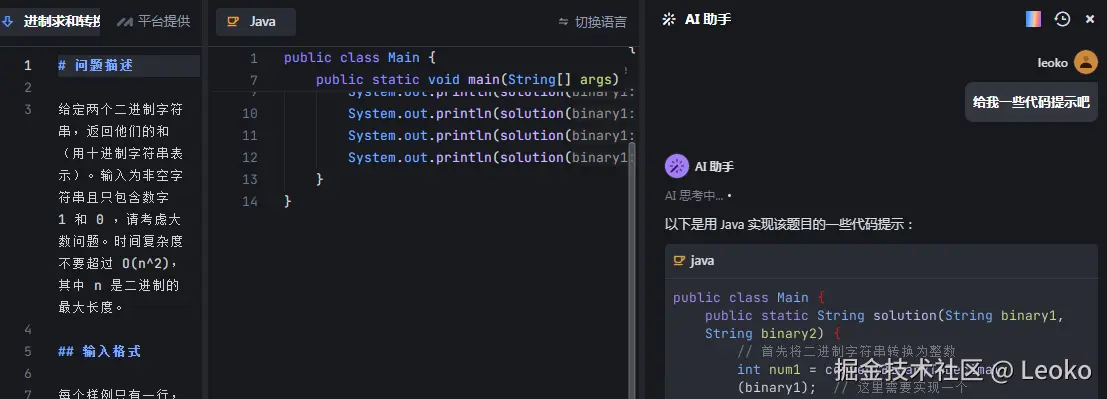This screenshot has height=399, width=1107.
Task: Click the line number 1 in problem pane
Action: click(28, 66)
